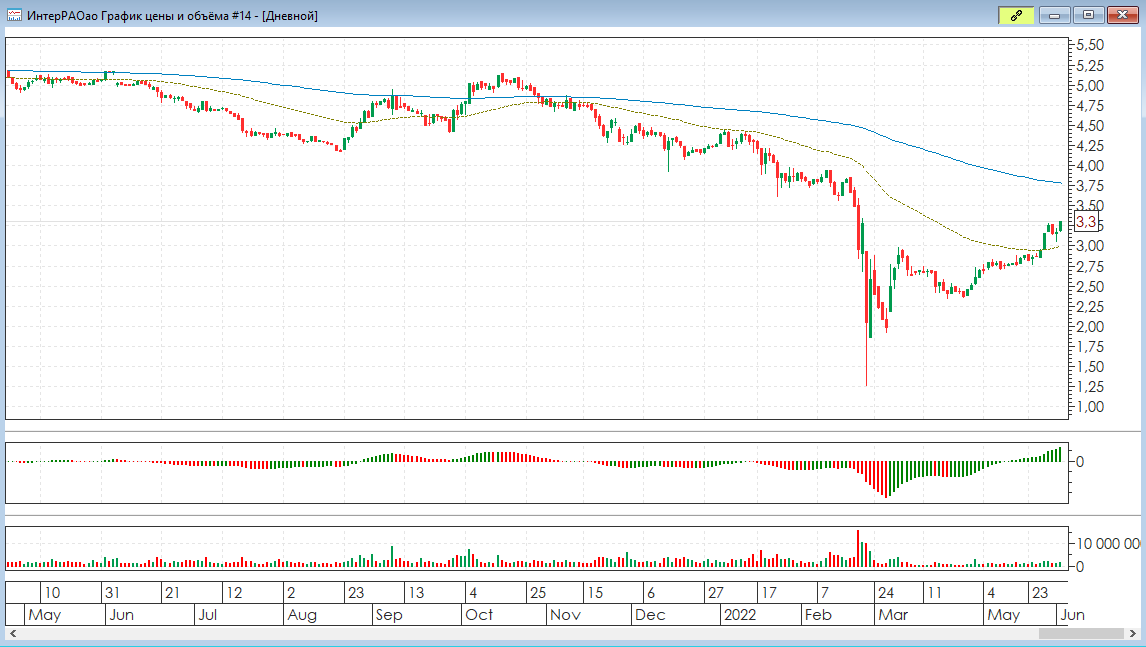The width and height of the screenshot is (1146, 647).
Task: Click the Mar month label
Action: pyautogui.click(x=893, y=615)
